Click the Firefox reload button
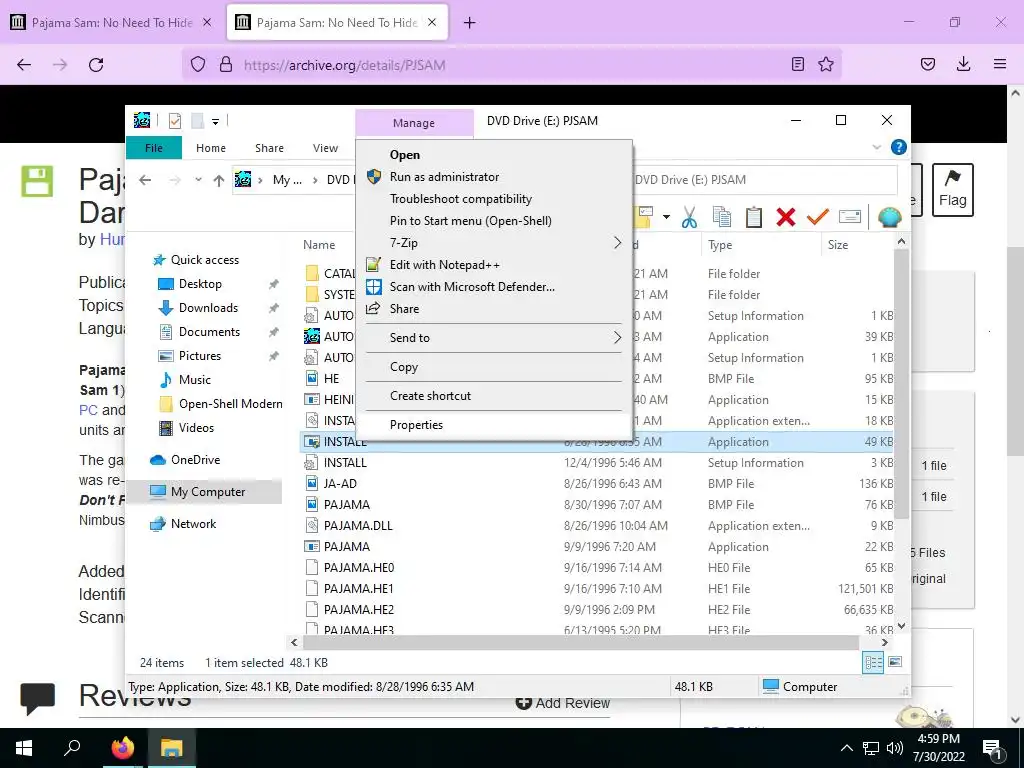 point(96,65)
